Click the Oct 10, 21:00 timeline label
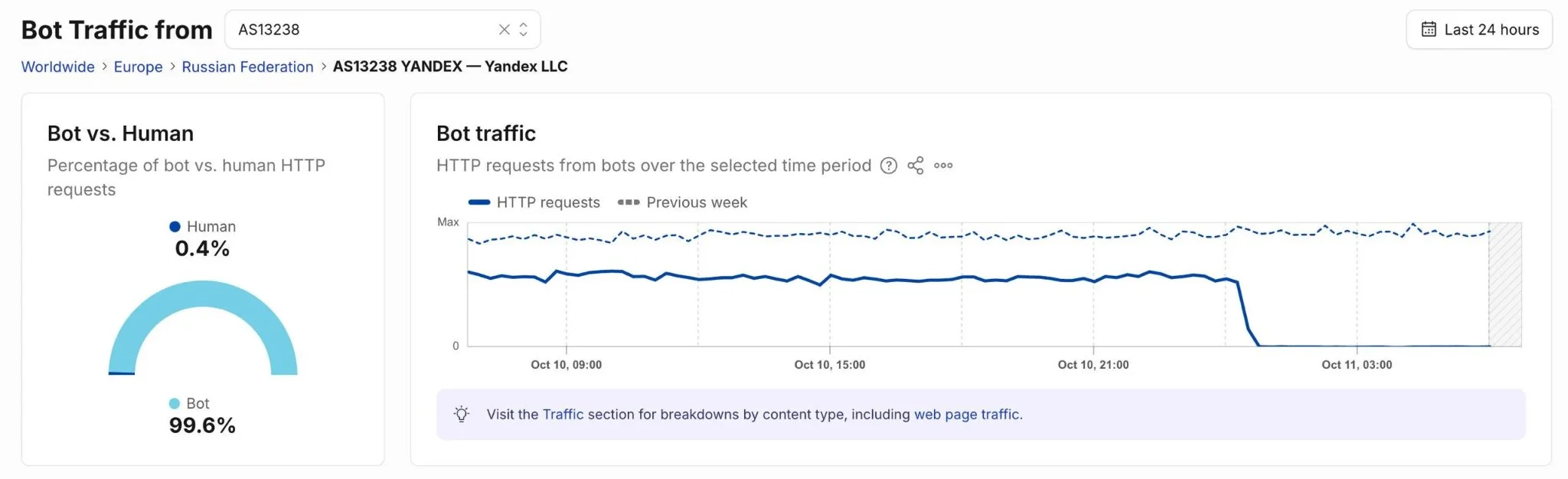This screenshot has width=1568, height=479. pos(1093,365)
